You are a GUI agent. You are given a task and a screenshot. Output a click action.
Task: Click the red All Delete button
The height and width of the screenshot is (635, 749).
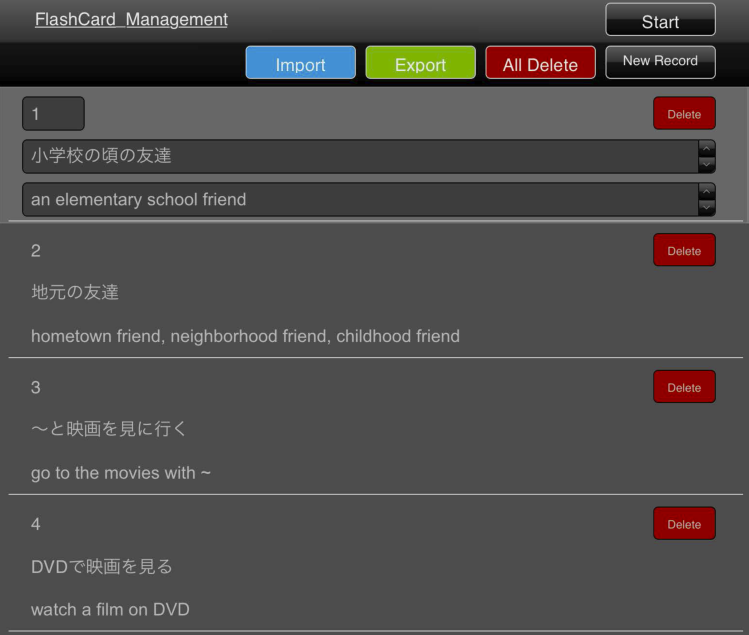(540, 63)
